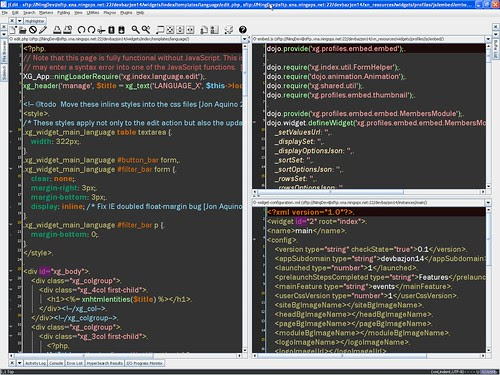The height and width of the screenshot is (375, 500).
Task: Click the Print toolbar icon
Action: tap(57, 30)
